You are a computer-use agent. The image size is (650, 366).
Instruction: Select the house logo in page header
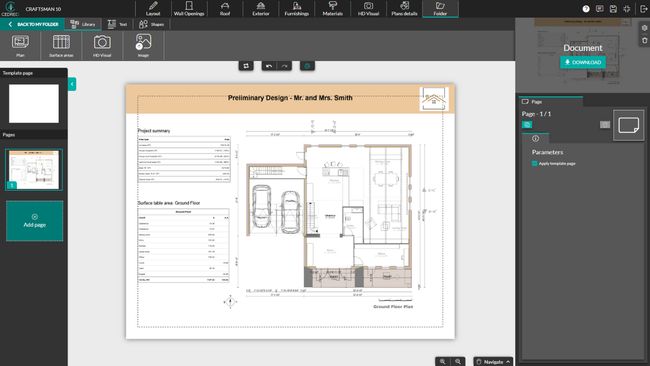pyautogui.click(x=434, y=99)
